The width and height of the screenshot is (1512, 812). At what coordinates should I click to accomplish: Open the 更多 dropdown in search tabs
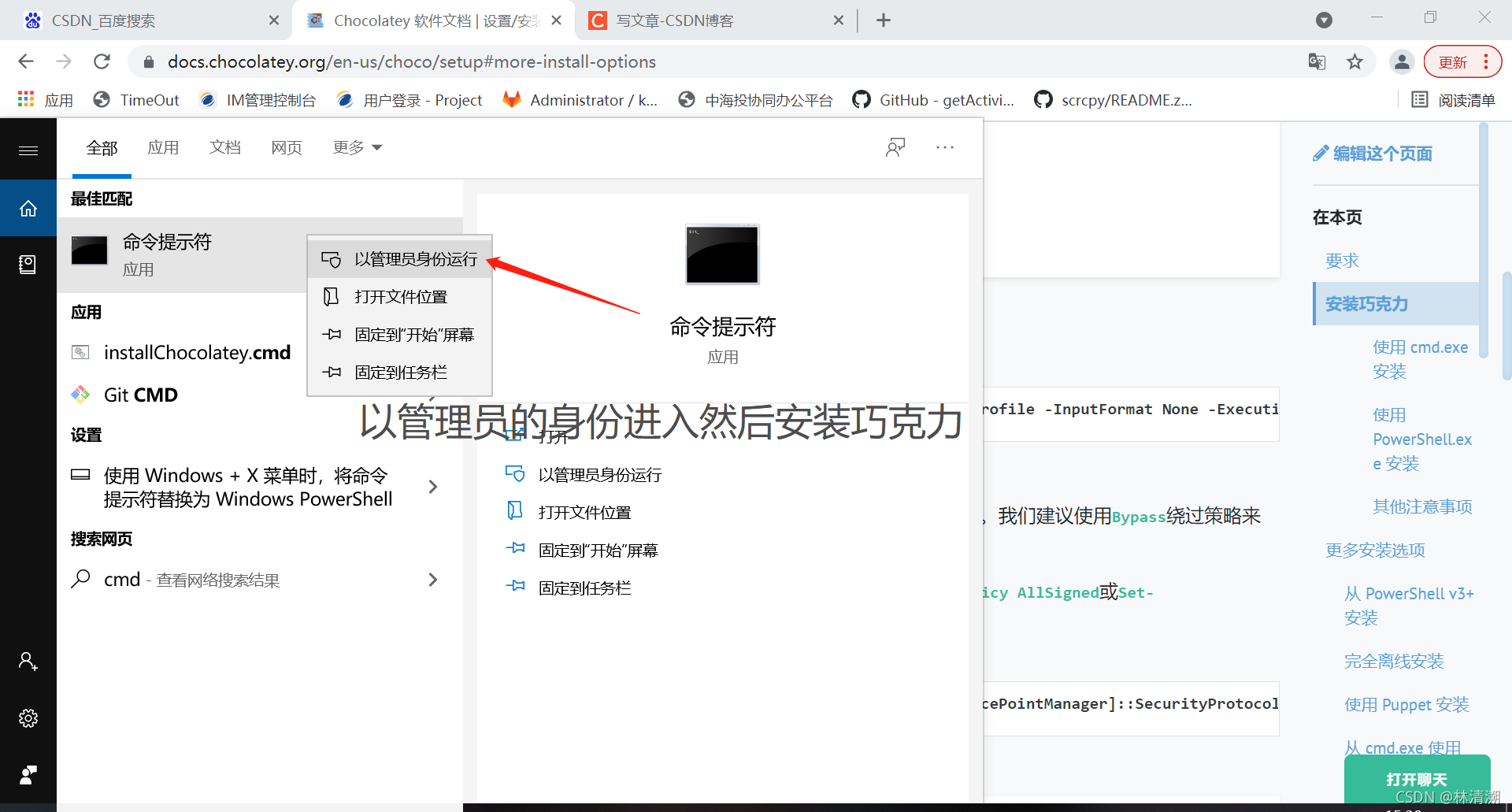coord(357,147)
